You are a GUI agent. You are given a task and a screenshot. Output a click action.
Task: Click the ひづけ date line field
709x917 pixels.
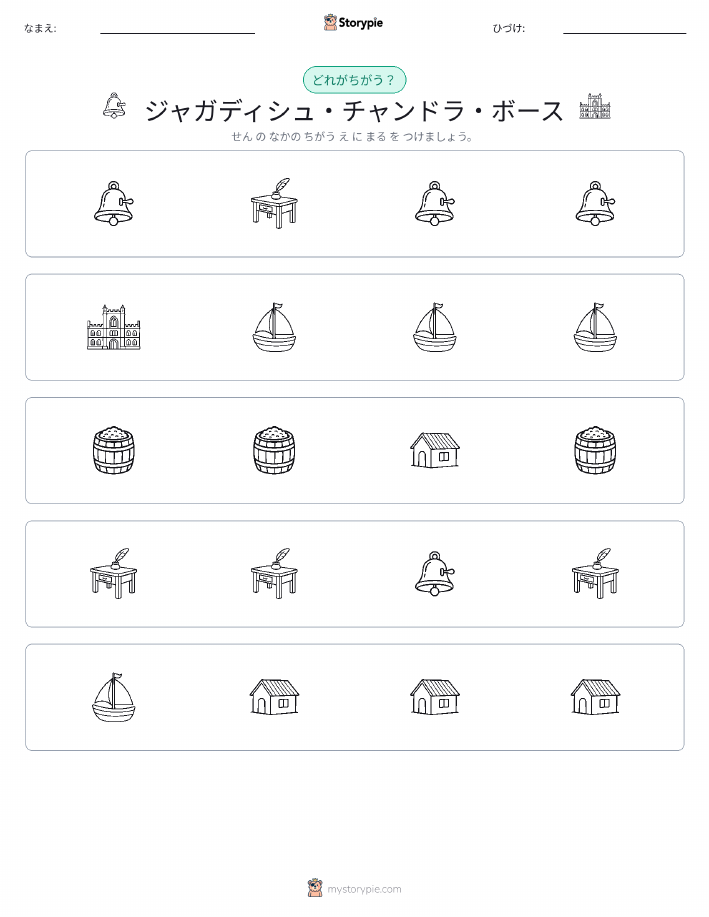tap(624, 28)
